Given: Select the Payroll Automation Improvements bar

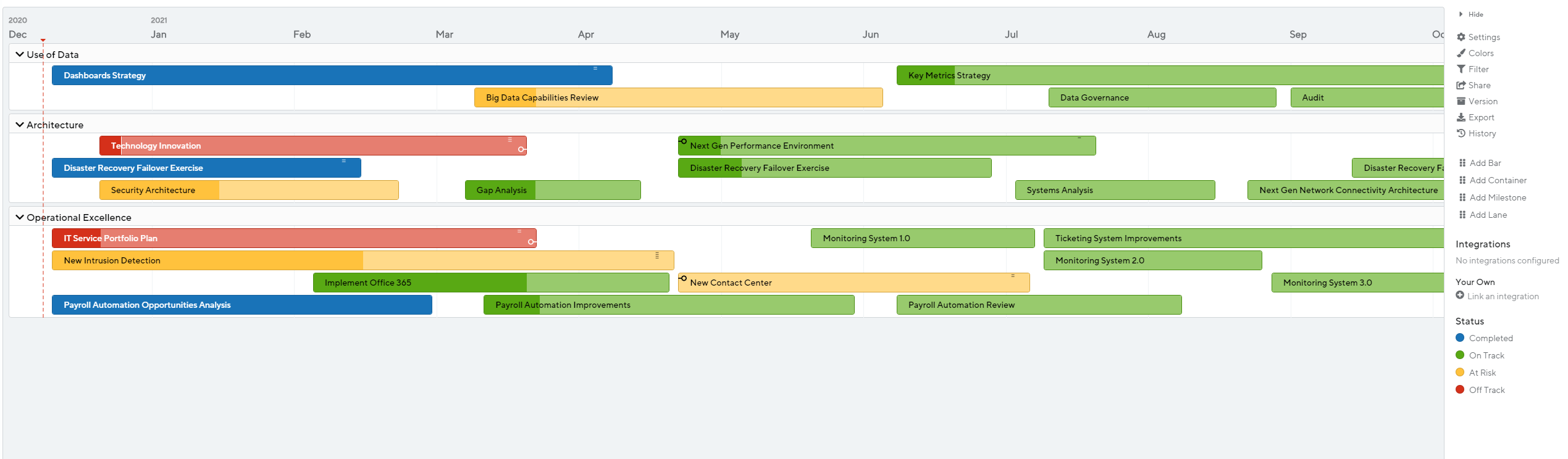Looking at the screenshot, I should click(669, 305).
